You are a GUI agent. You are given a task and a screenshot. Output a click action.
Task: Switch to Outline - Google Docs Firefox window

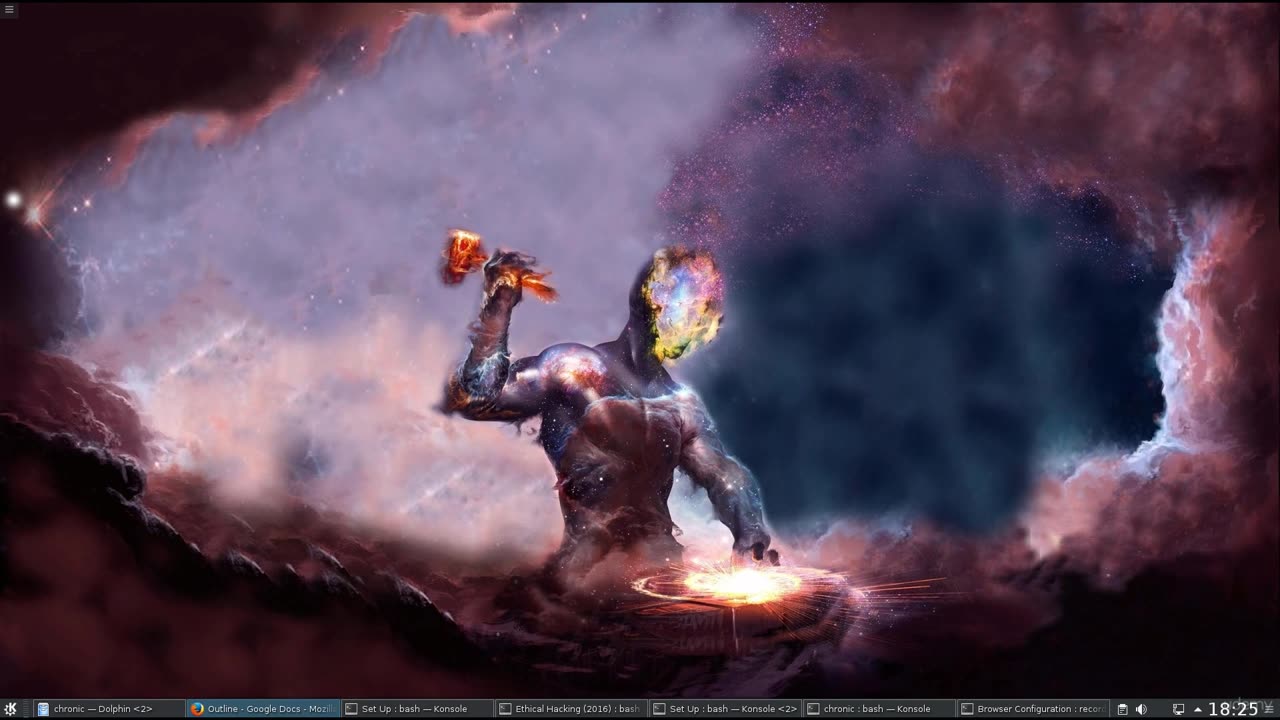click(x=263, y=709)
